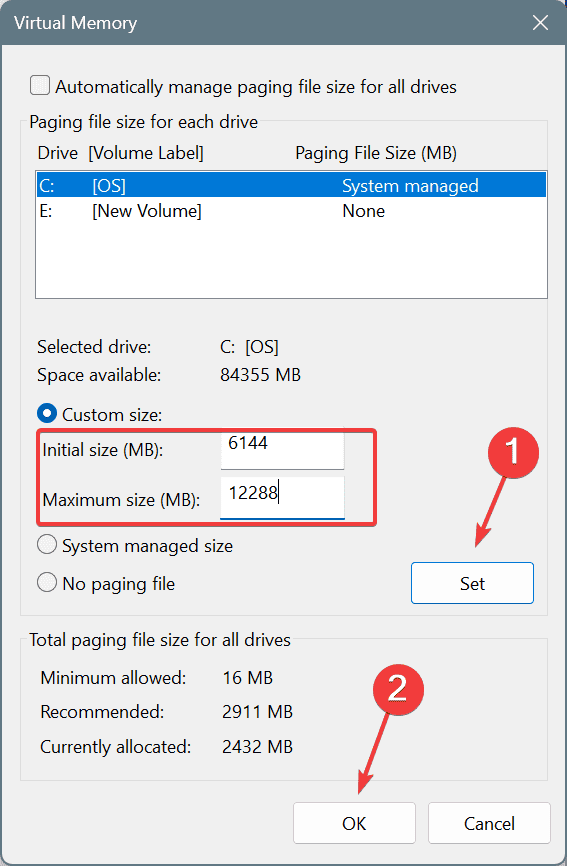
Task: Click the Paging File Size (MB) column header
Action: tap(376, 153)
